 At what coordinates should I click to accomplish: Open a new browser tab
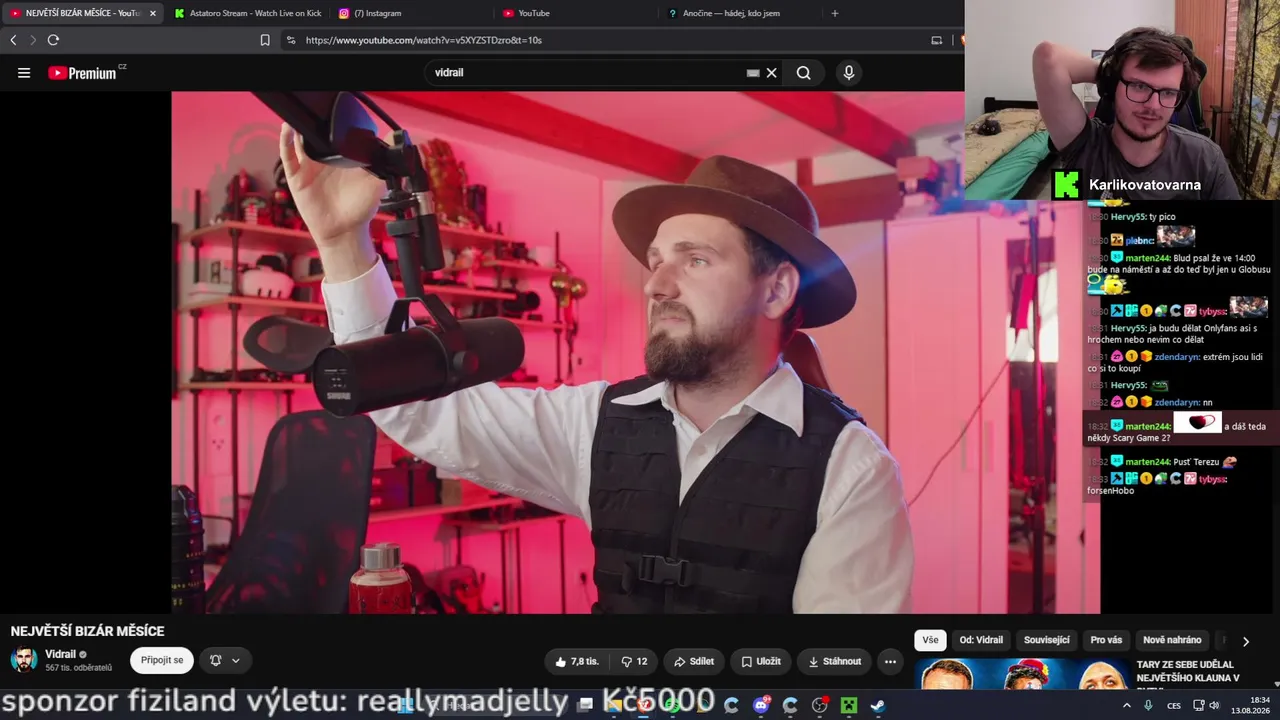point(835,13)
